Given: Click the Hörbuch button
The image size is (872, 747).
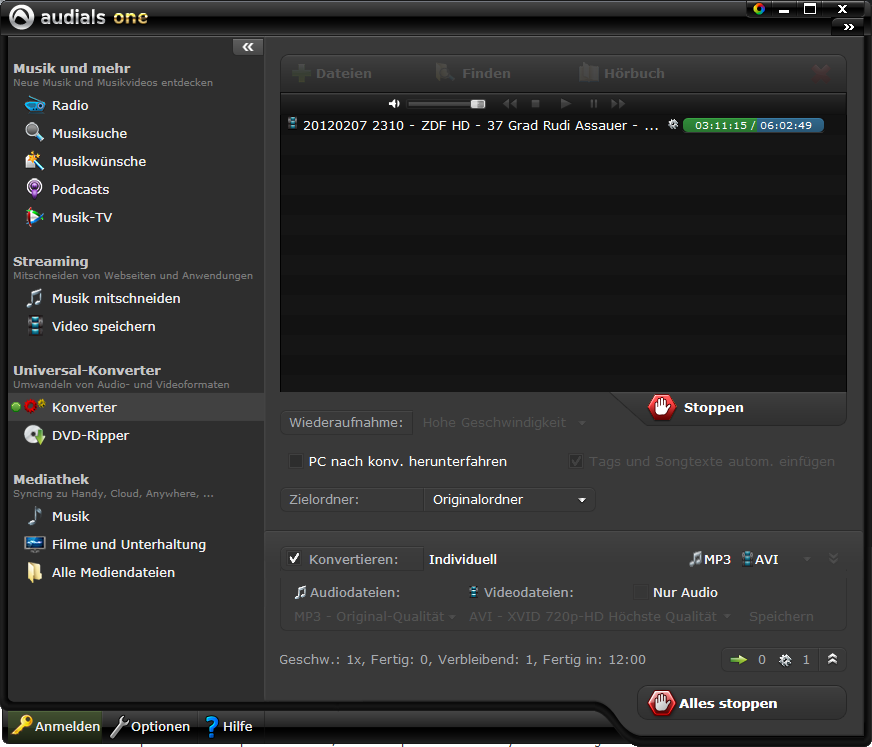Looking at the screenshot, I should [621, 73].
